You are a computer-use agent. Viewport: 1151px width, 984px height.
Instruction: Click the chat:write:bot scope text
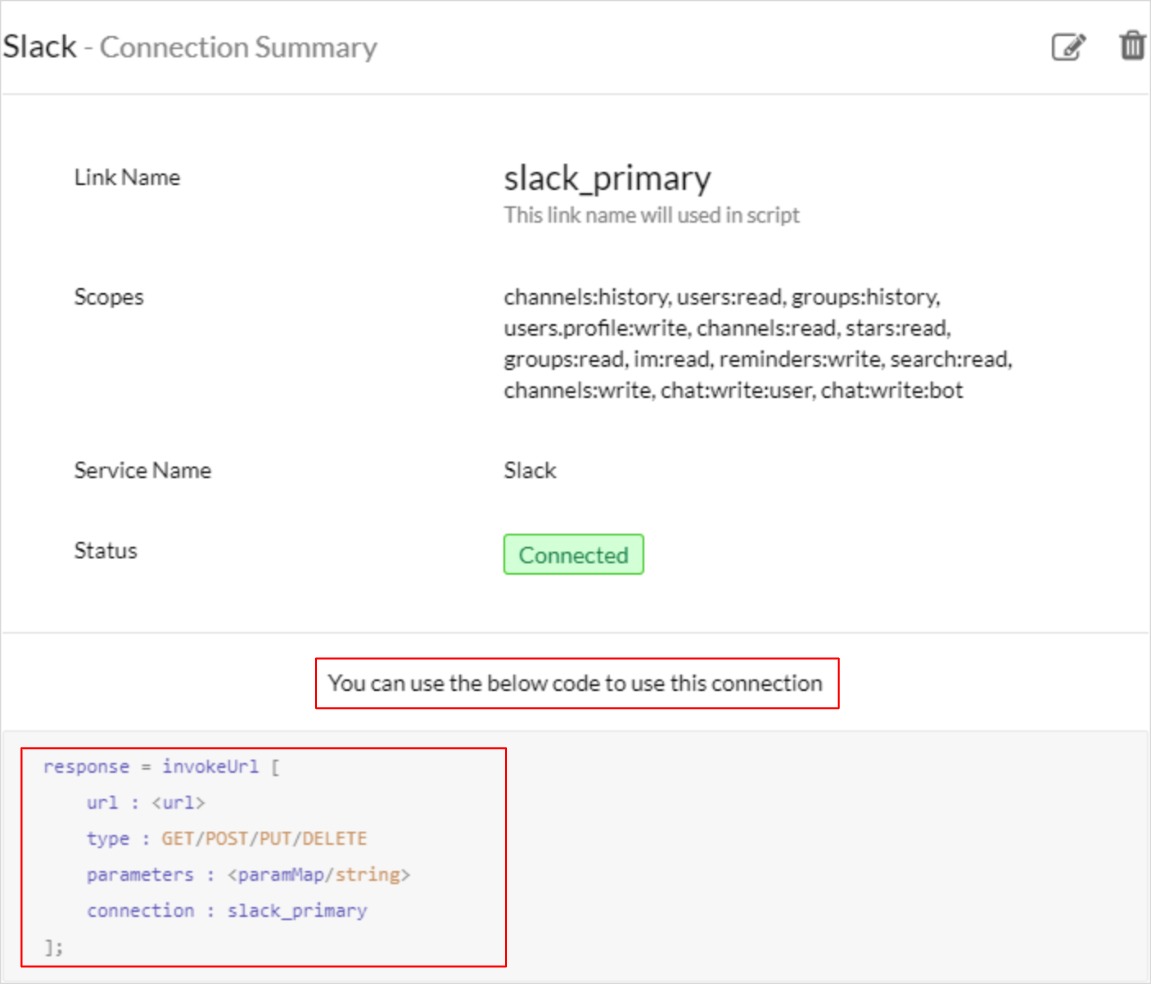(x=892, y=390)
